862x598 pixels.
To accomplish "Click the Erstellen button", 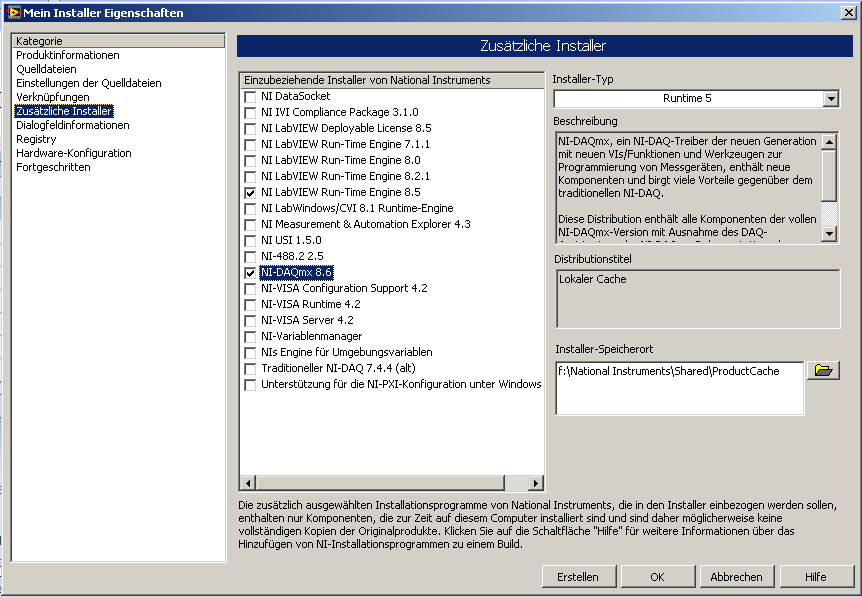I will click(x=578, y=577).
